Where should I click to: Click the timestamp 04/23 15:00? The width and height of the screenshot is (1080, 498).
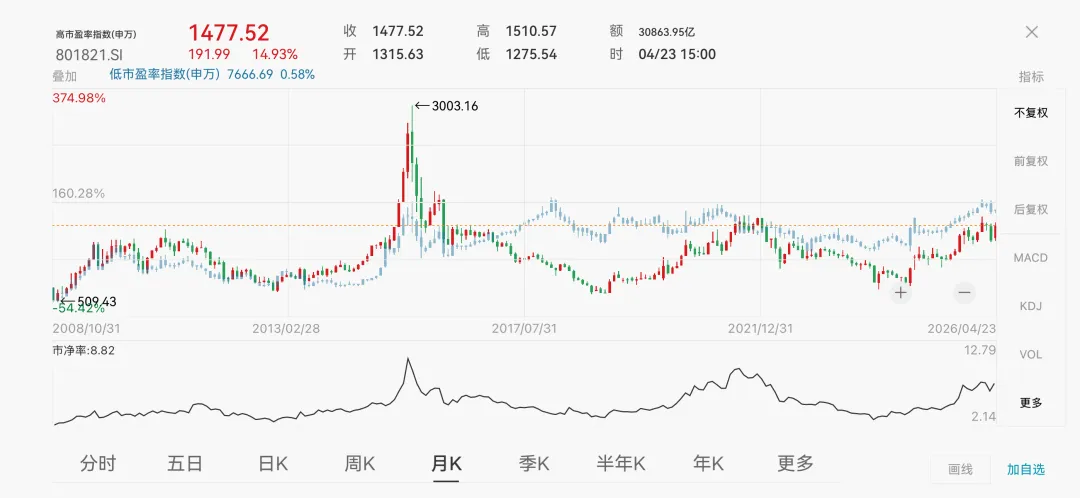(677, 54)
